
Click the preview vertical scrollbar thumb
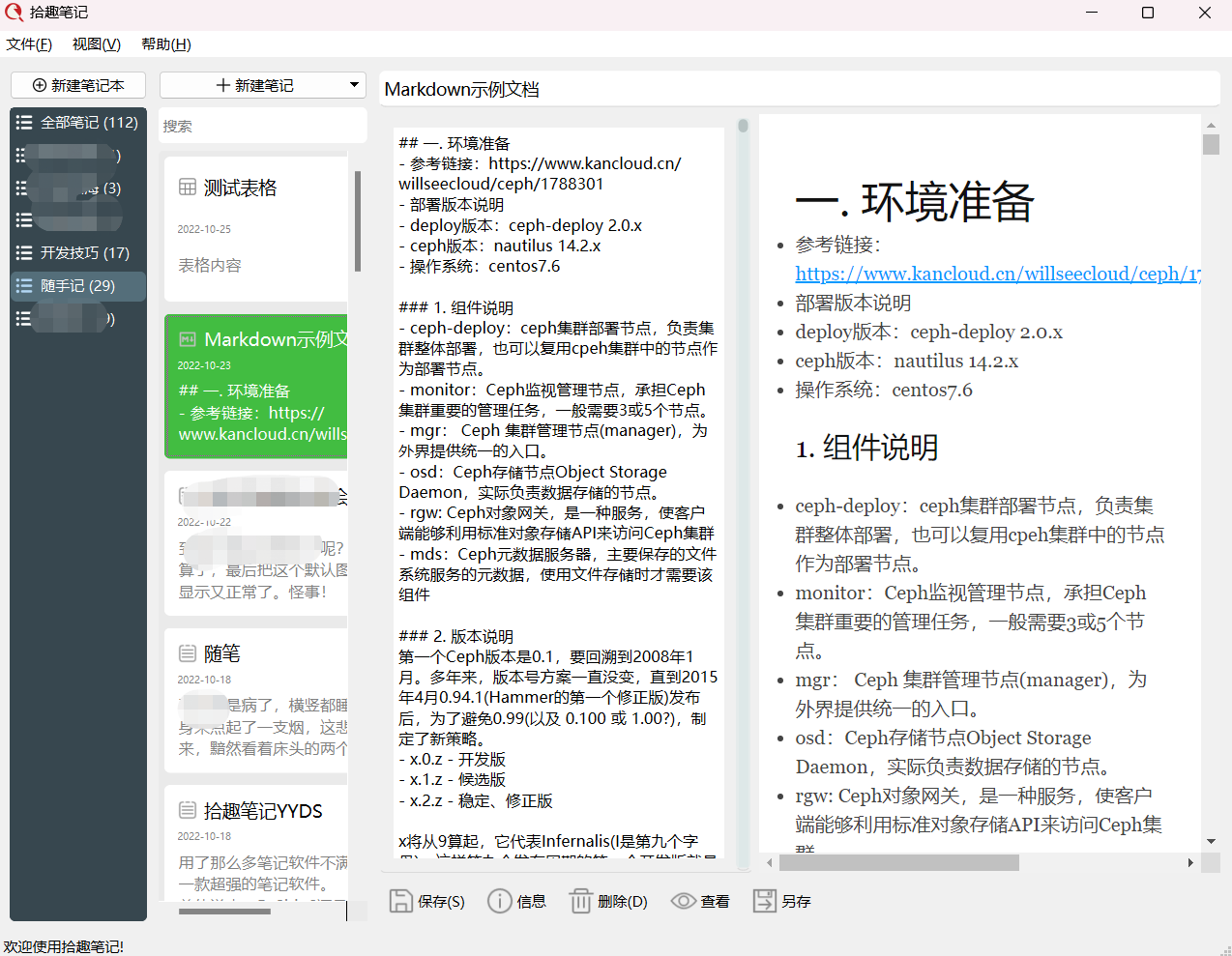1211,144
